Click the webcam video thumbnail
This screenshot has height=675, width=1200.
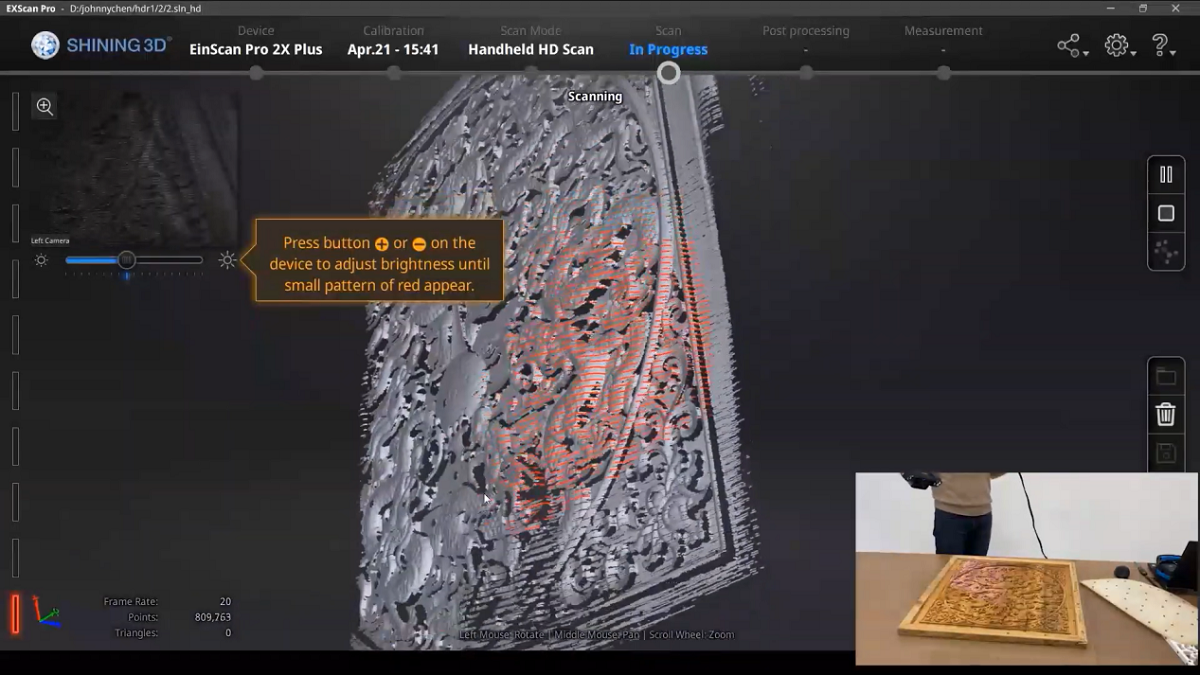(x=1026, y=568)
